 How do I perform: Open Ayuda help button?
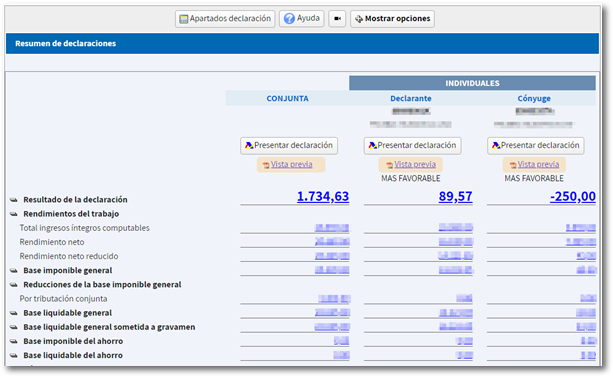[x=301, y=18]
